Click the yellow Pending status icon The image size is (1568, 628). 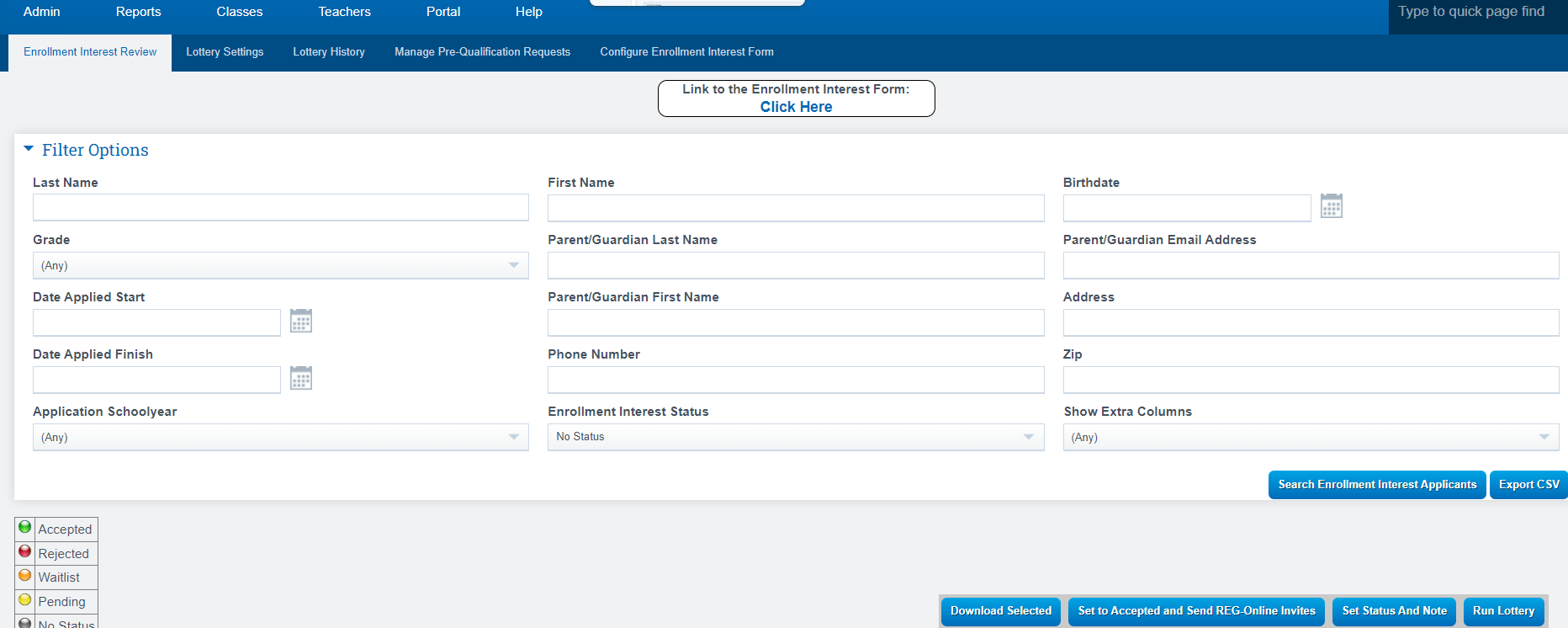pyautogui.click(x=25, y=600)
